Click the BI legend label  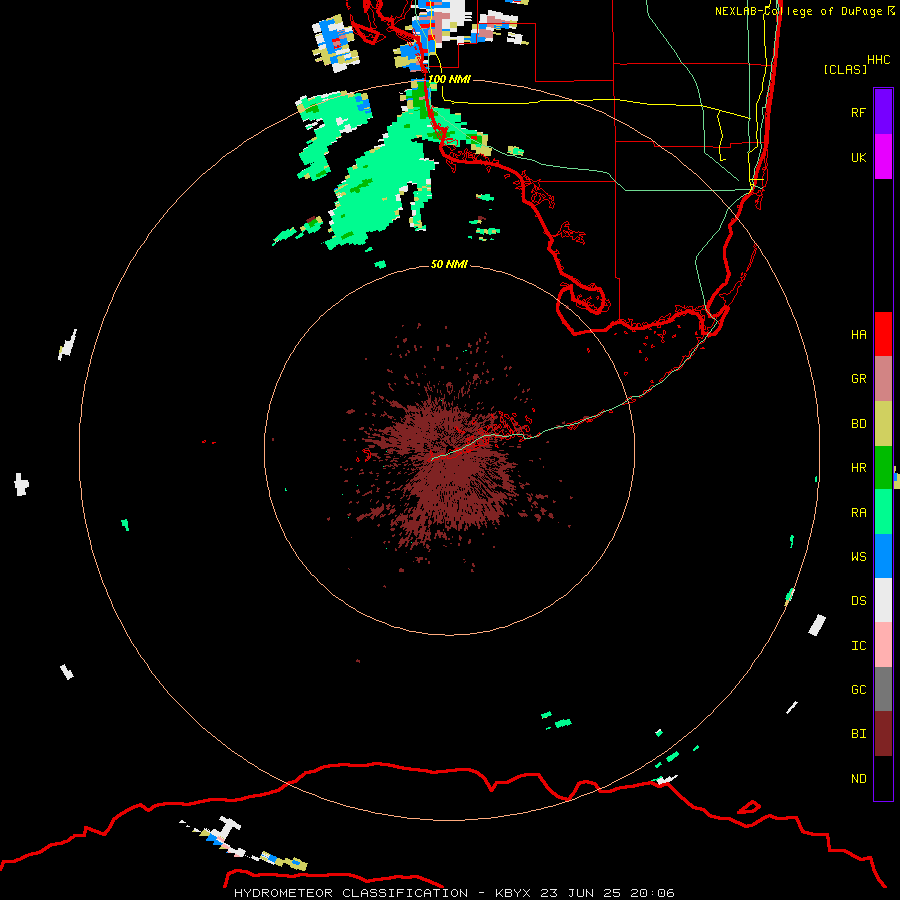(858, 734)
